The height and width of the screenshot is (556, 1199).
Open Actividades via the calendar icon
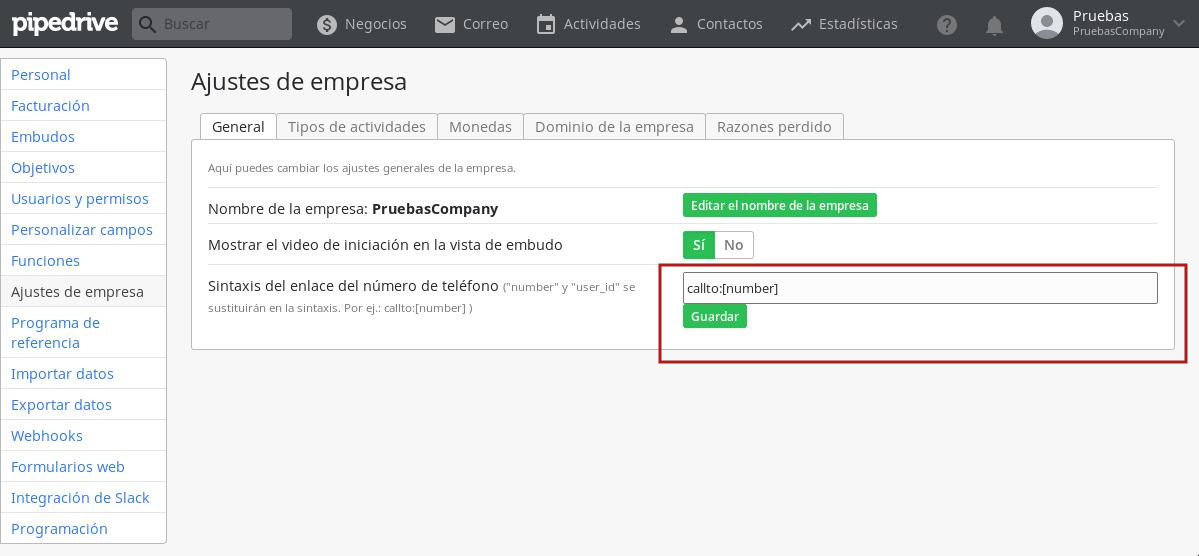[x=546, y=24]
